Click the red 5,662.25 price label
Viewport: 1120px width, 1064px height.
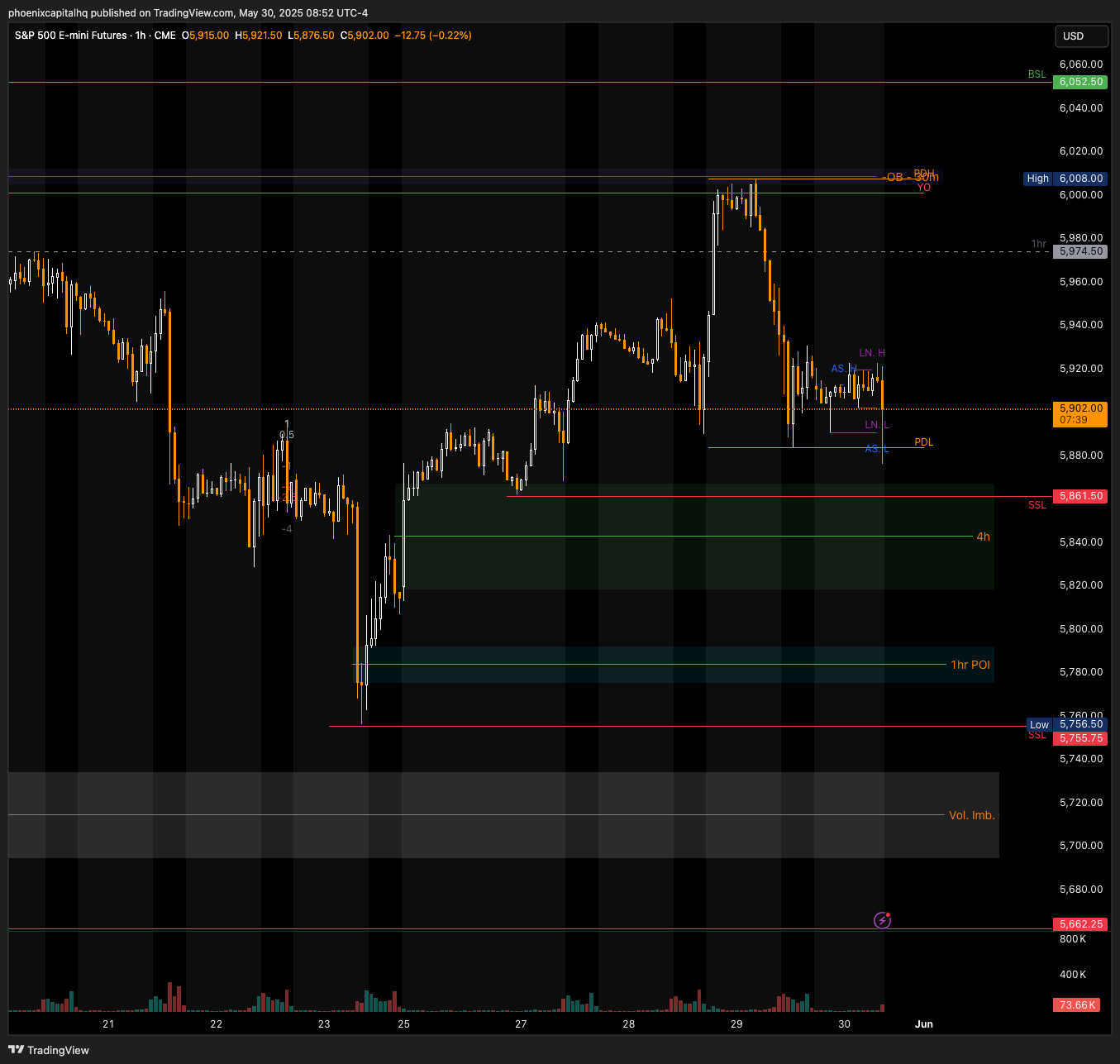coord(1080,924)
